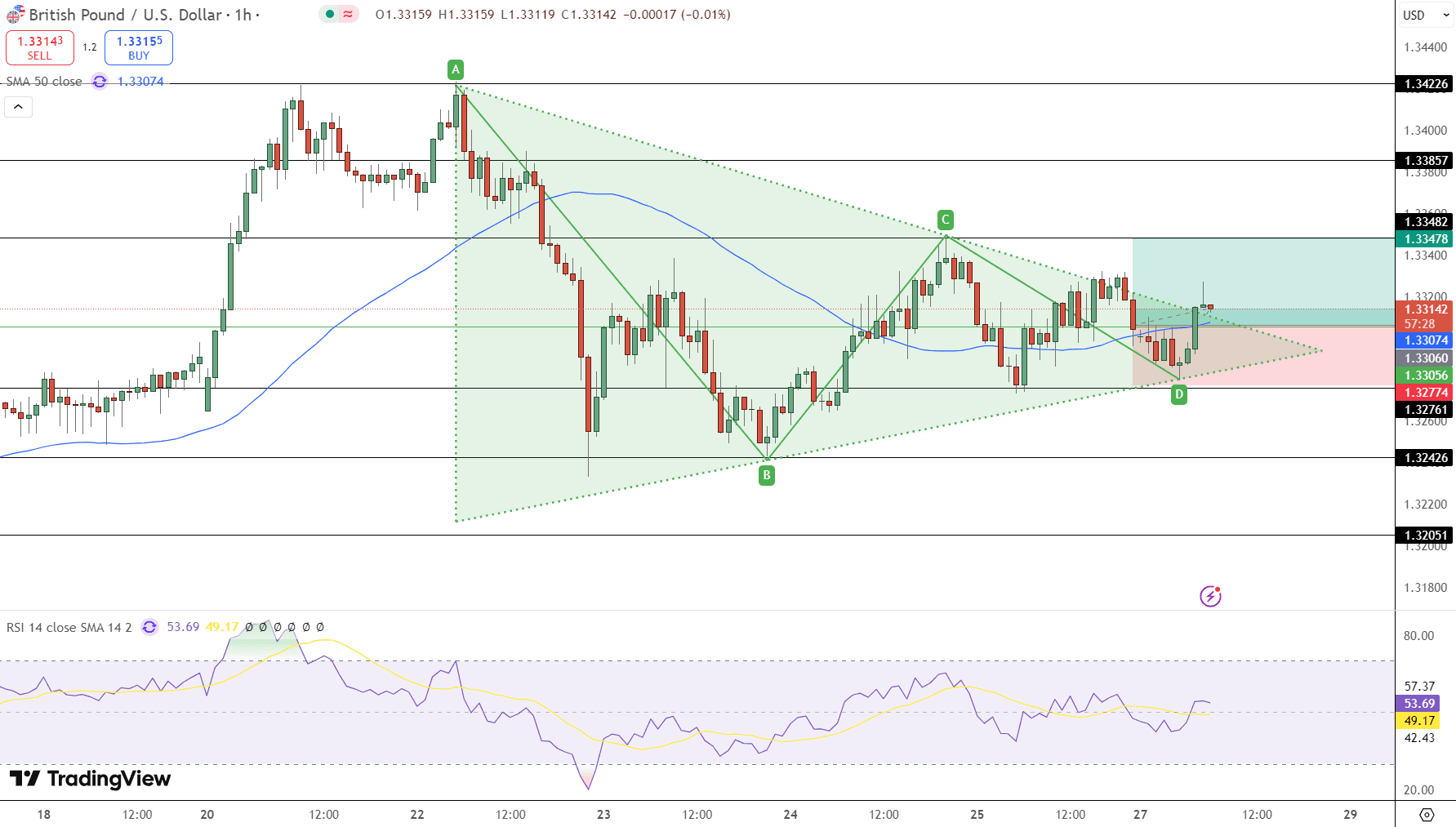
Task: Click the GBP/USD flag symbol icon
Action: (x=16, y=15)
